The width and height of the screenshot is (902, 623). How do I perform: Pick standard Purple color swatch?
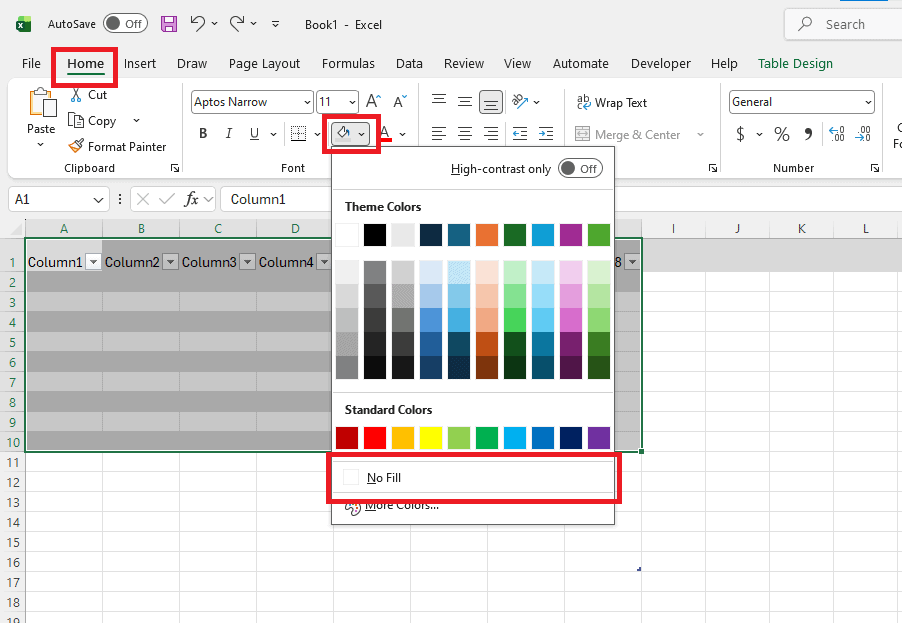(x=599, y=438)
